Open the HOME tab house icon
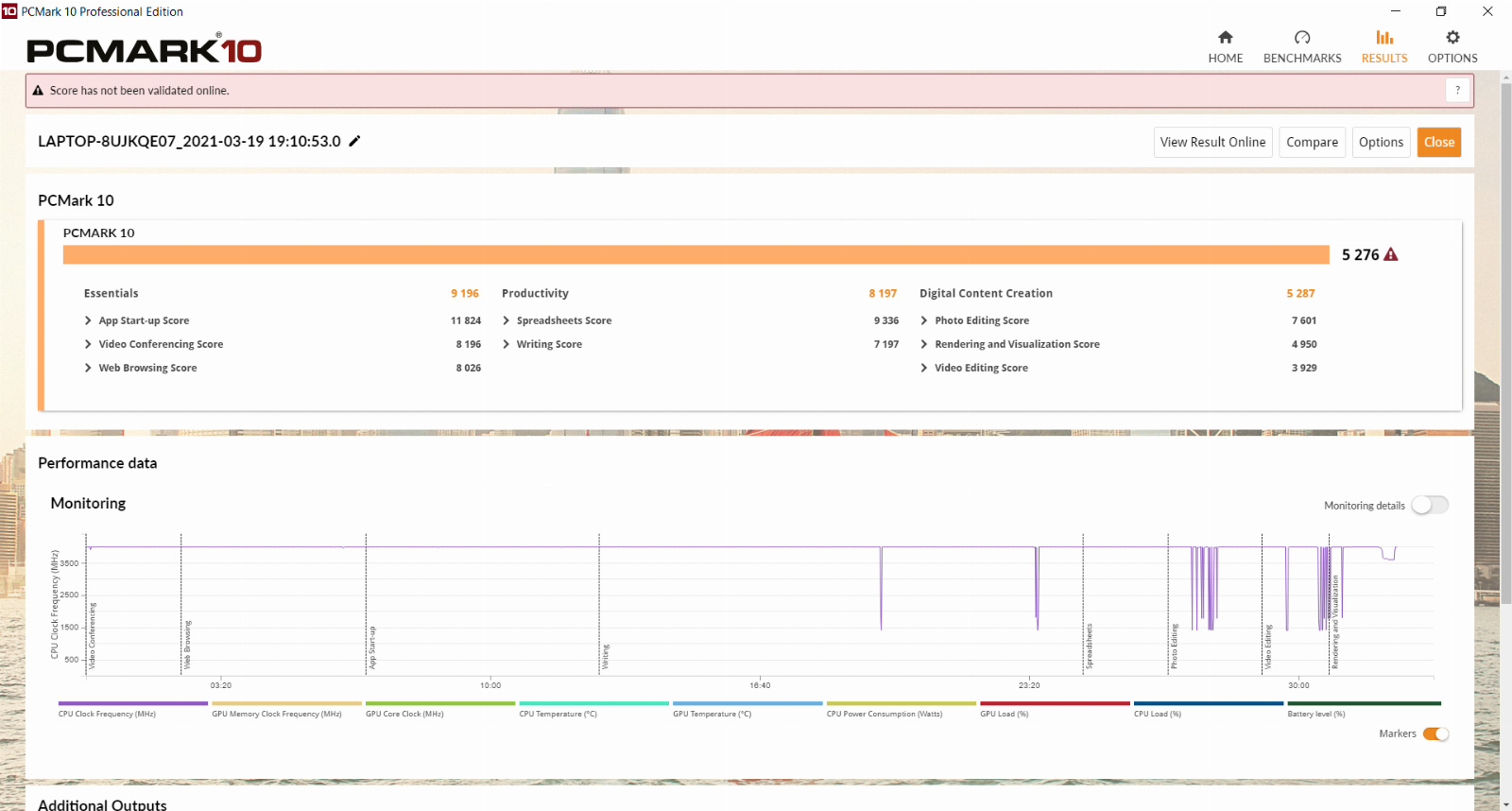1512x811 pixels. (1225, 37)
